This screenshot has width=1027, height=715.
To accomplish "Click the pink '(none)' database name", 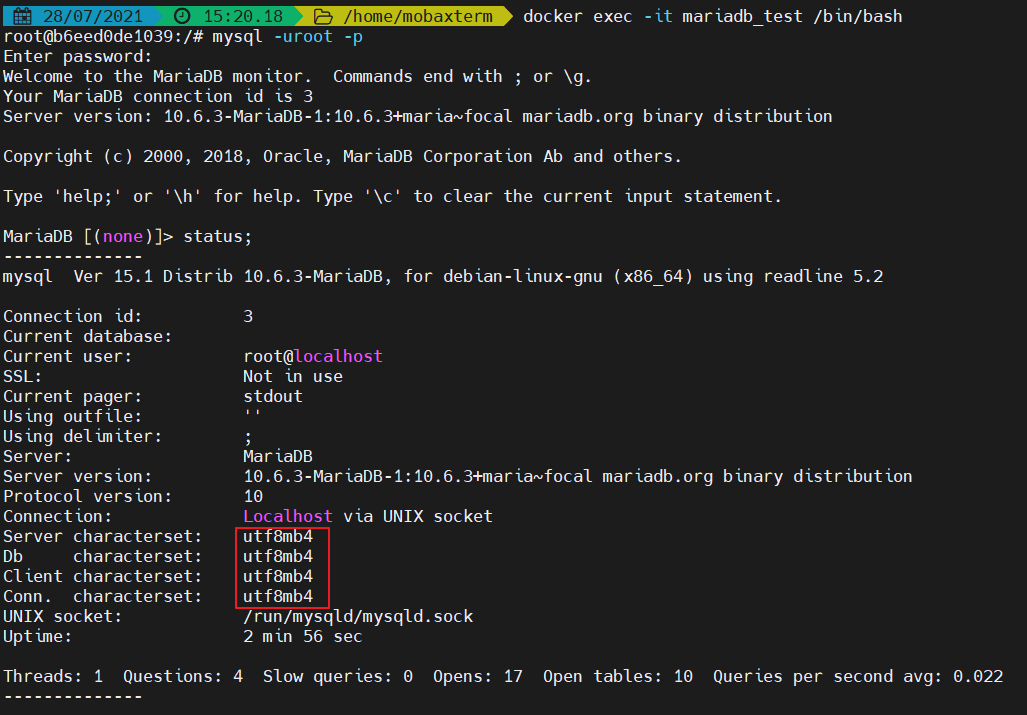I will (x=122, y=236).
